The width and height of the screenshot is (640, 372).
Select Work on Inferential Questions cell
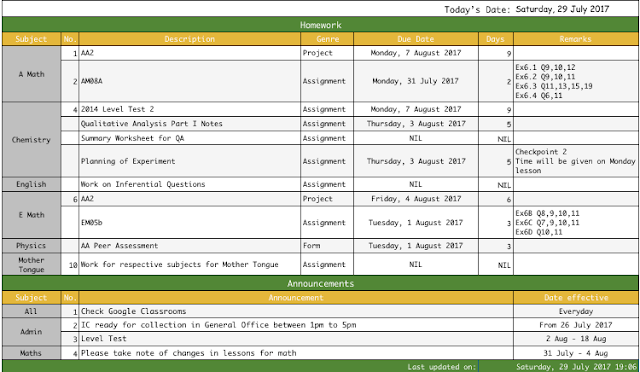[x=190, y=184]
